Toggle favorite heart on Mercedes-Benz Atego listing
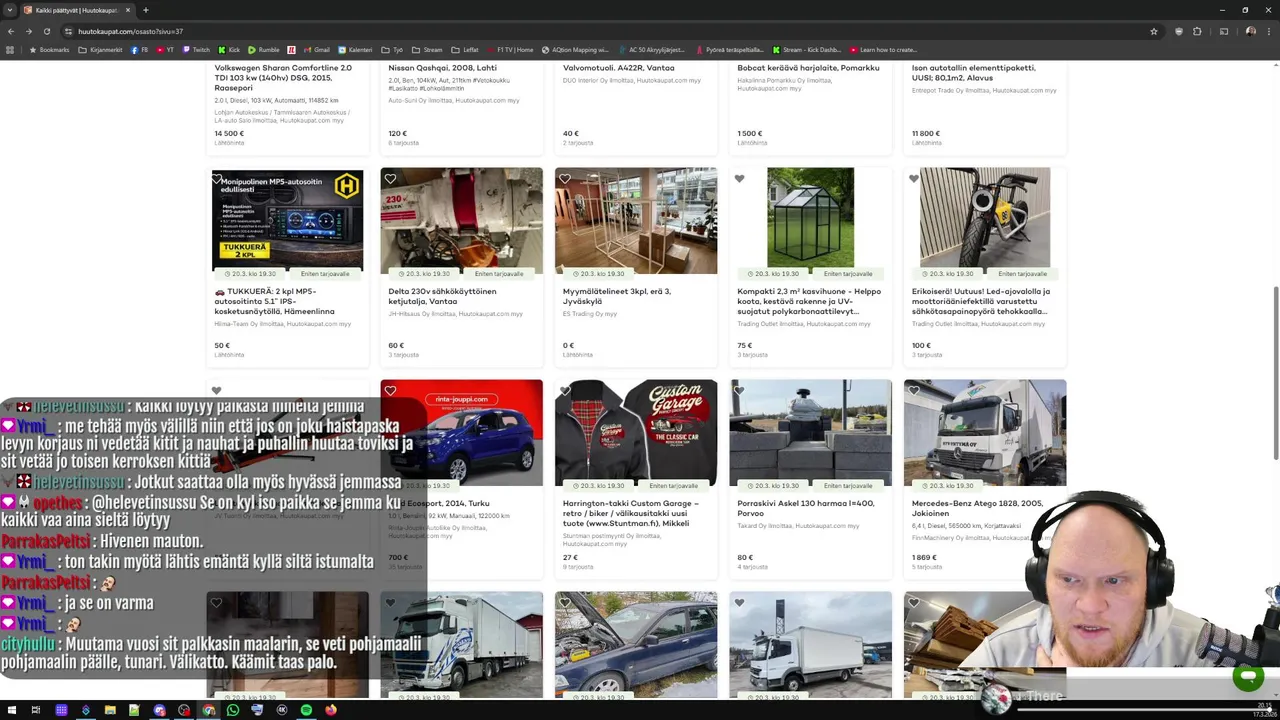1280x720 pixels. click(914, 391)
